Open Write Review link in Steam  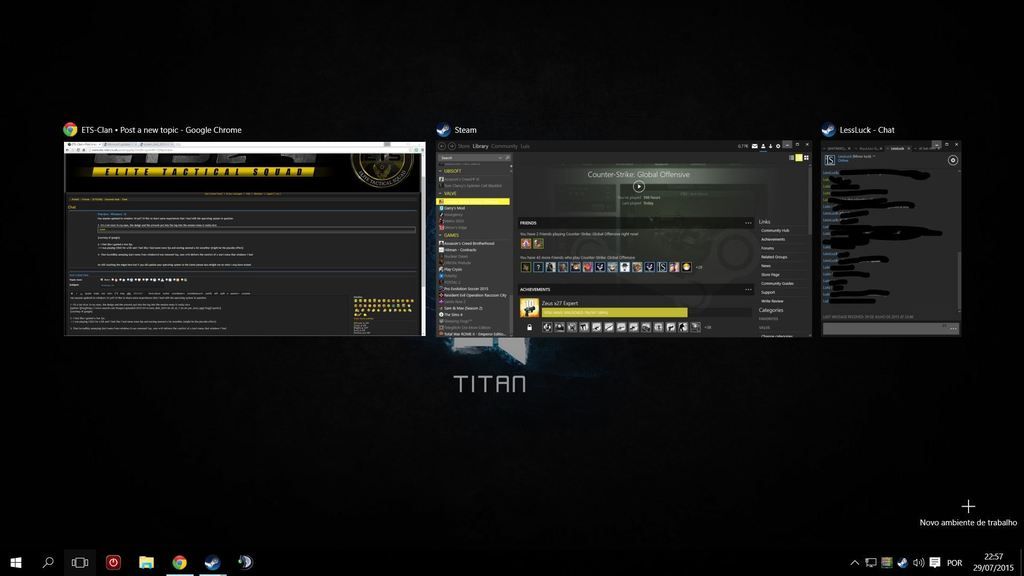(772, 301)
